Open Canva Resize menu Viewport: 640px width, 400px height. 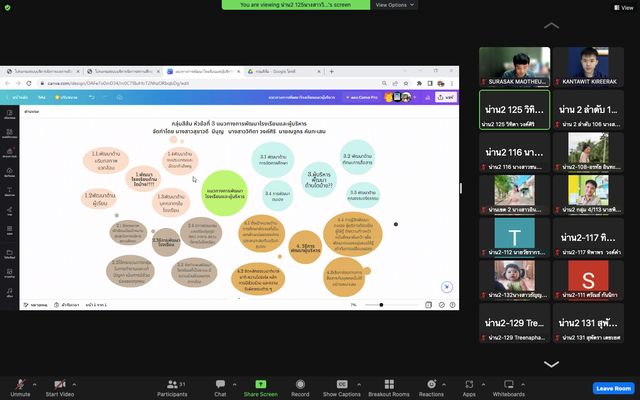[x=66, y=98]
